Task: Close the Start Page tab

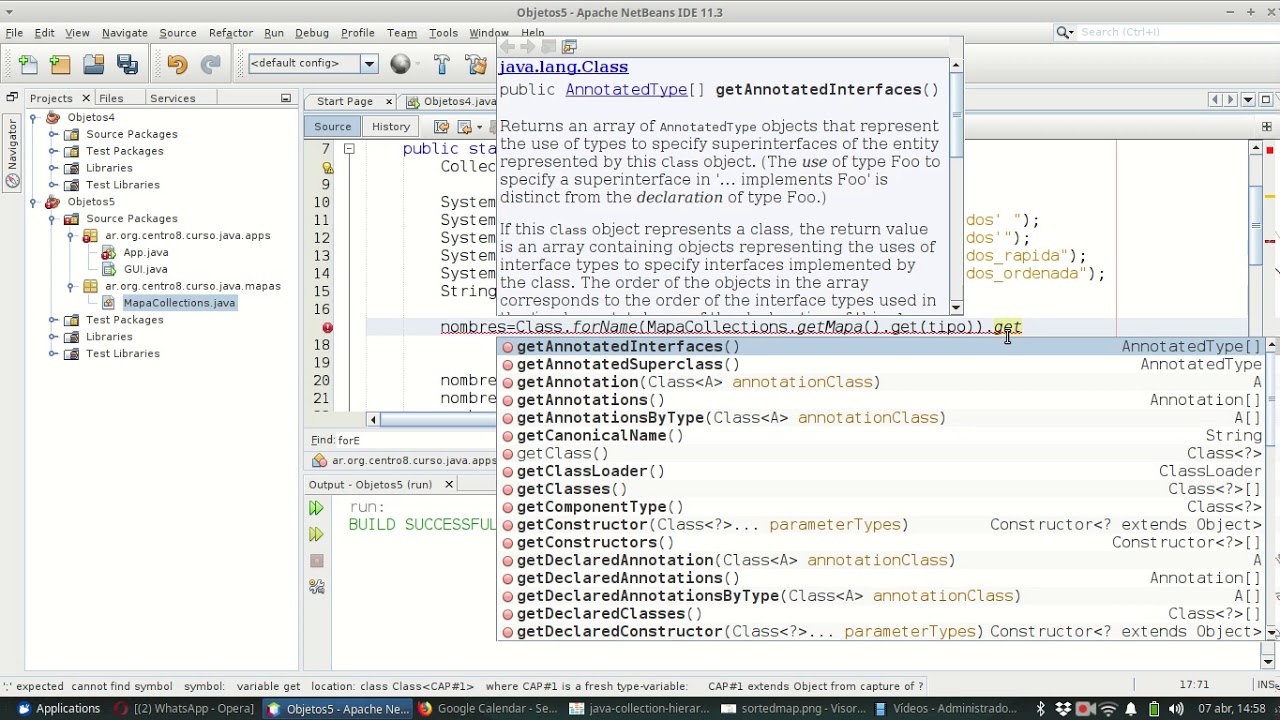Action: [388, 101]
